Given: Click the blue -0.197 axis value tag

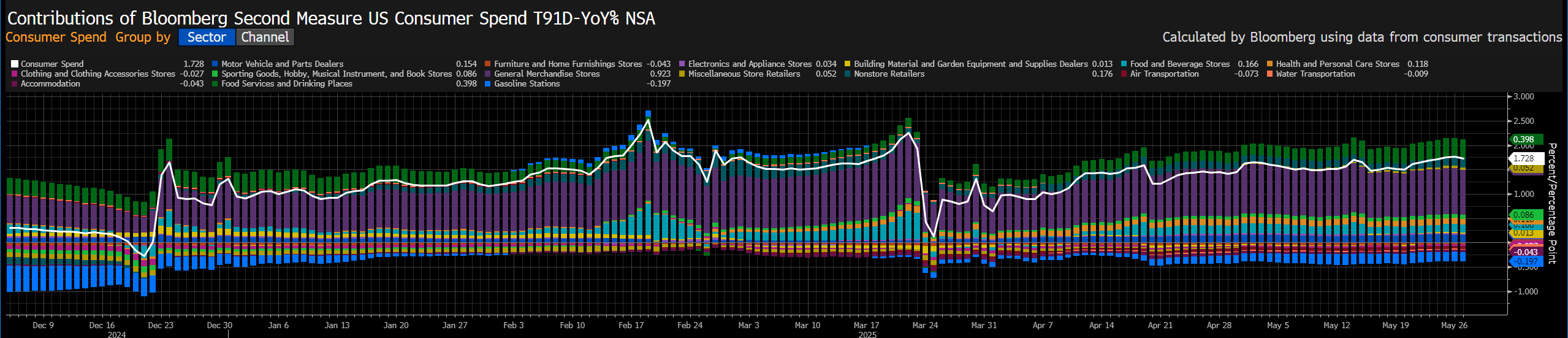Looking at the screenshot, I should tap(1526, 261).
